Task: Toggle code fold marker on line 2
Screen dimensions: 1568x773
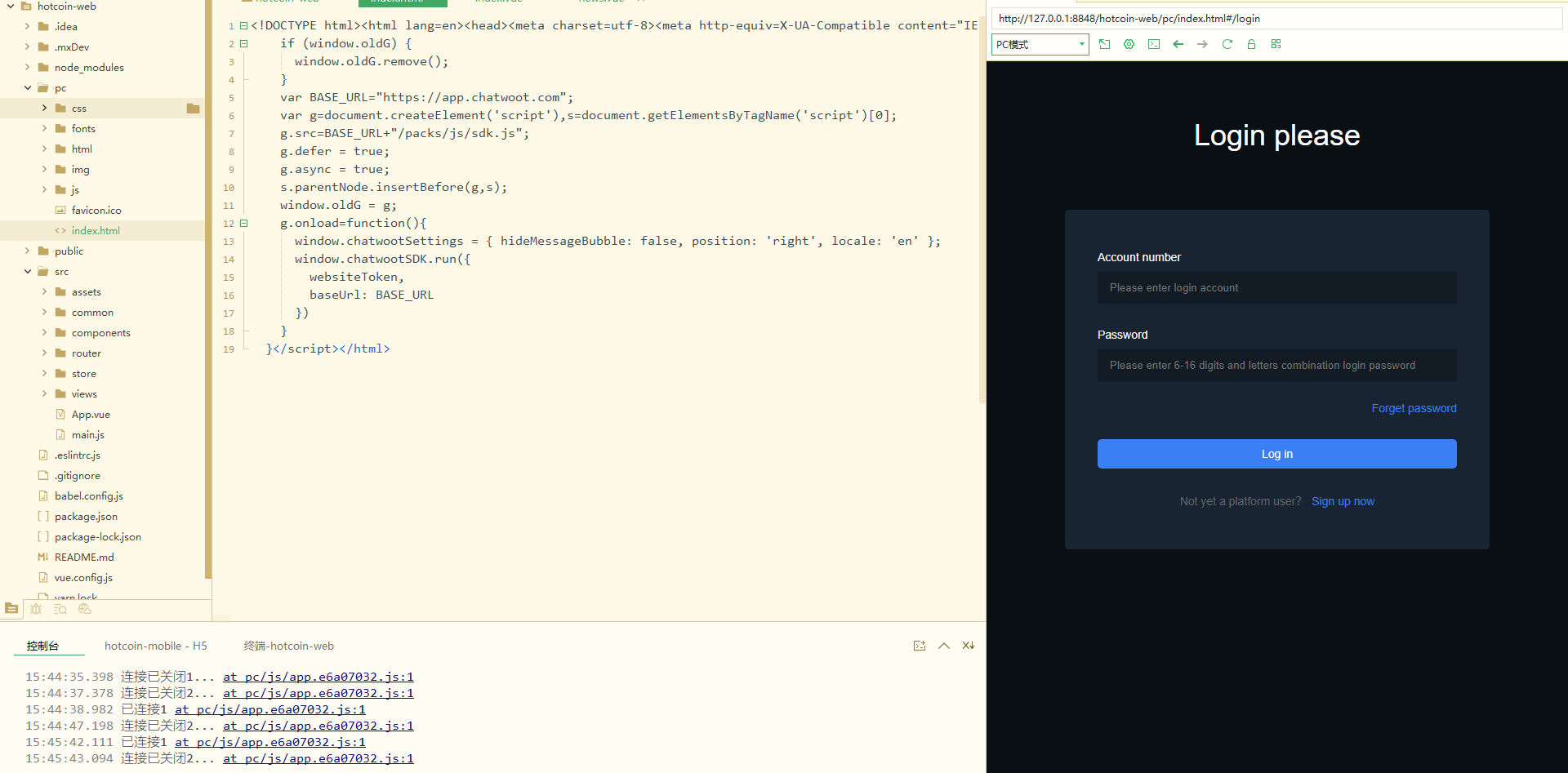Action: click(243, 43)
